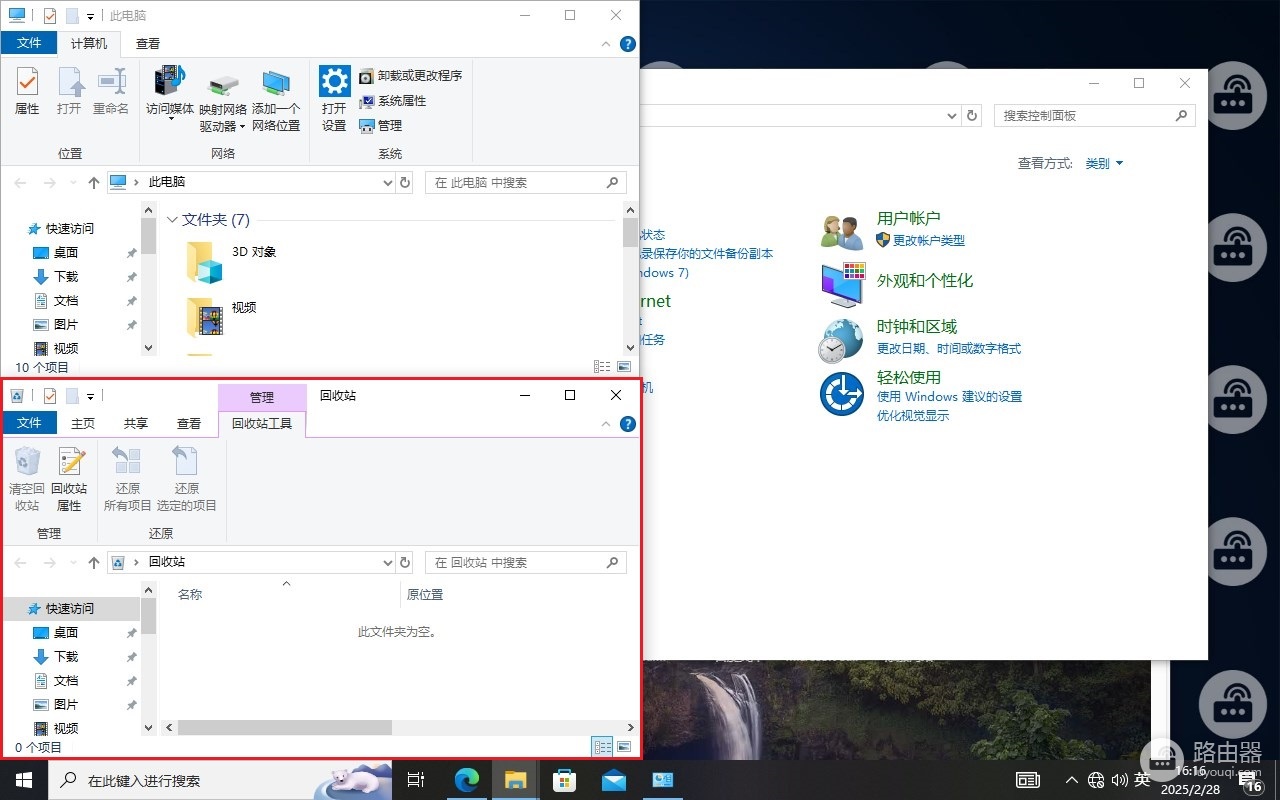Image resolution: width=1280 pixels, height=800 pixels.
Task: Click User Accounts link
Action: 908,218
